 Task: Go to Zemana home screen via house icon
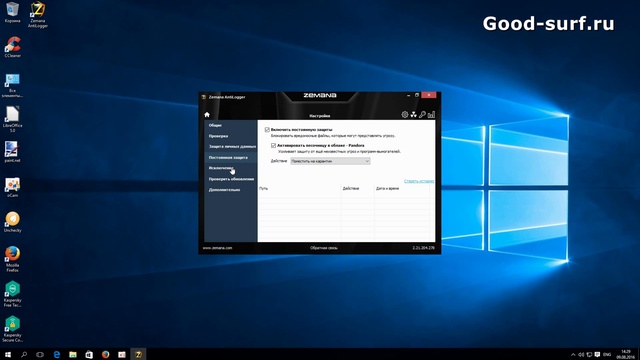click(x=207, y=115)
